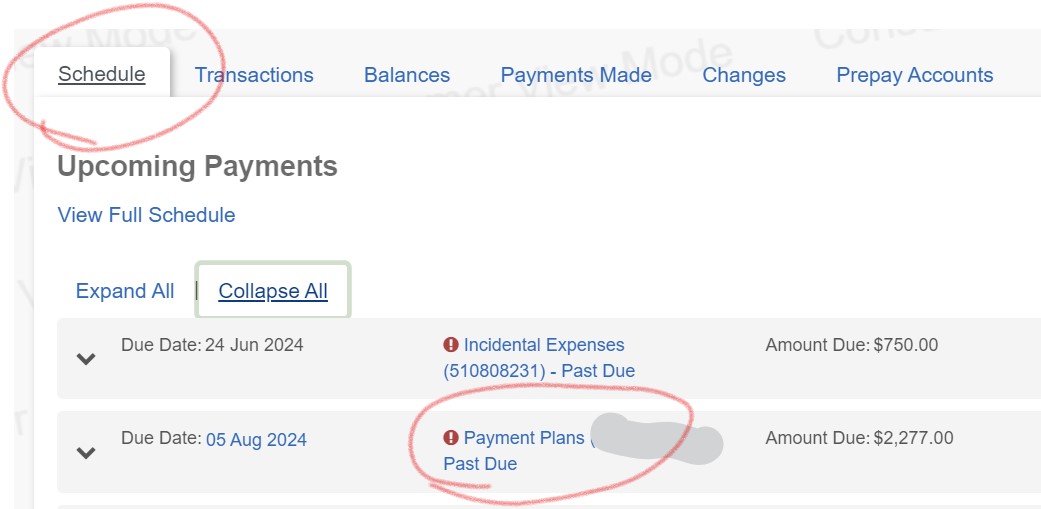Viewport: 1041px width, 509px height.
Task: Click the View Full Schedule link
Action: point(146,215)
